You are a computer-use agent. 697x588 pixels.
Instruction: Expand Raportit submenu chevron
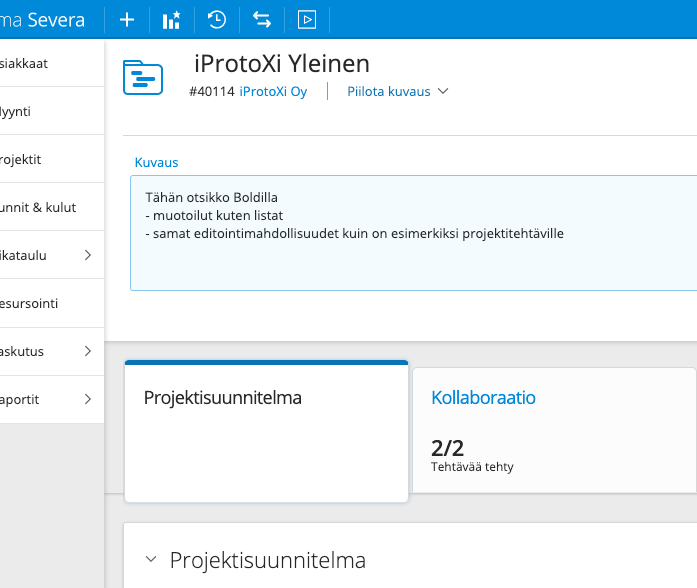(88, 399)
